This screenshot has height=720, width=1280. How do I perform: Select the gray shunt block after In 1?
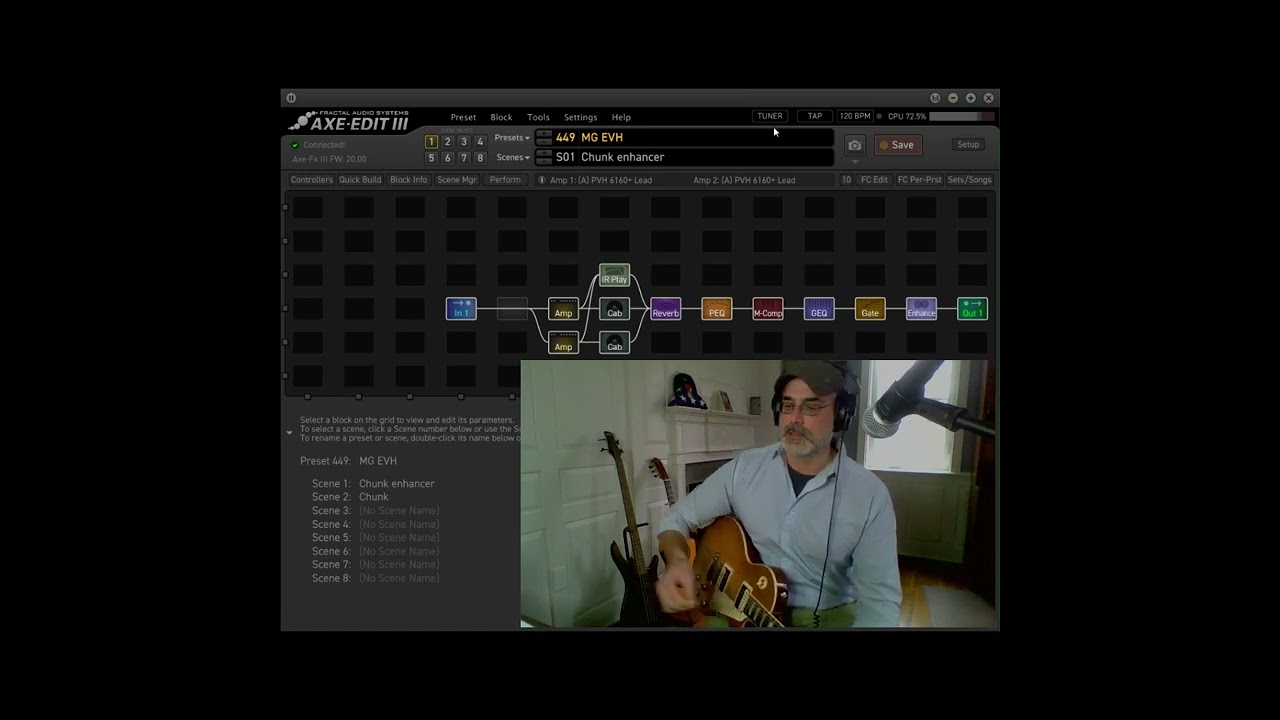pyautogui.click(x=512, y=309)
